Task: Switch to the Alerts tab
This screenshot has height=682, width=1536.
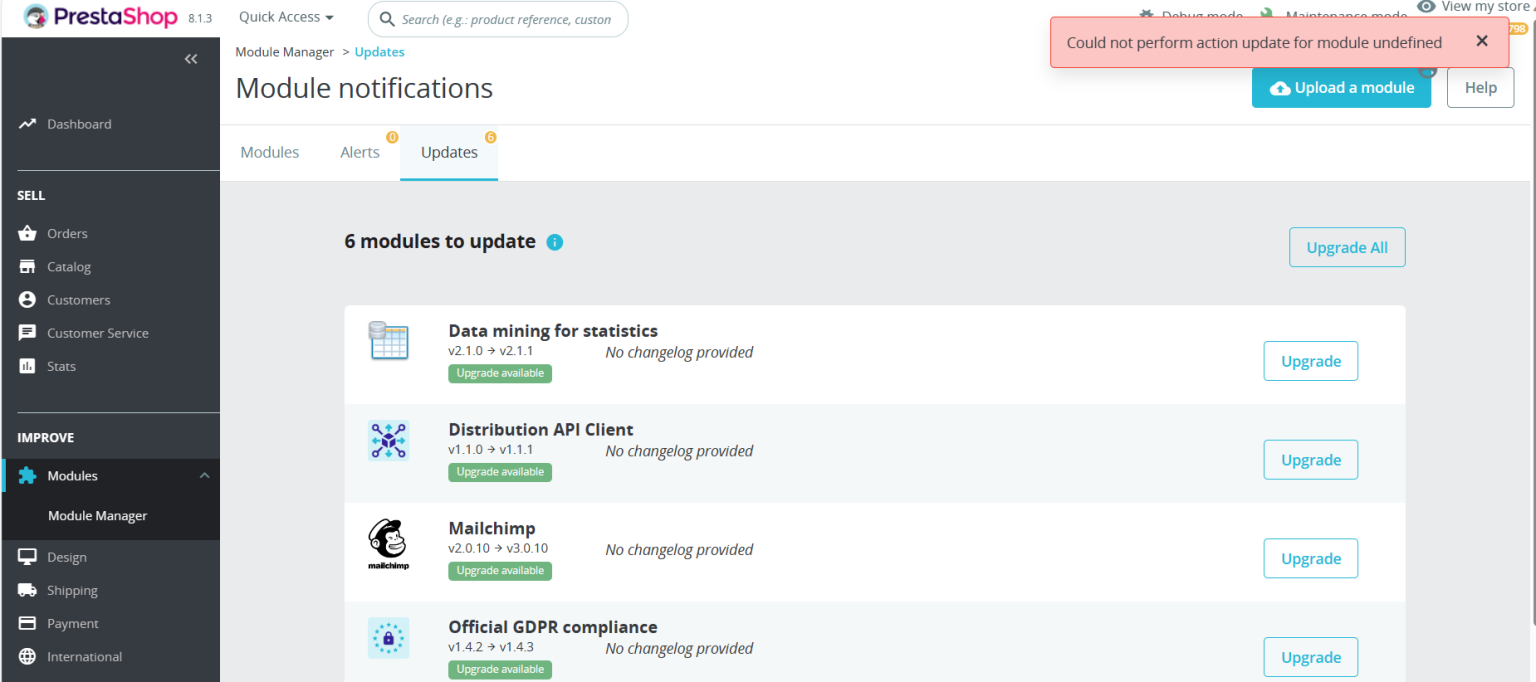Action: click(x=360, y=152)
